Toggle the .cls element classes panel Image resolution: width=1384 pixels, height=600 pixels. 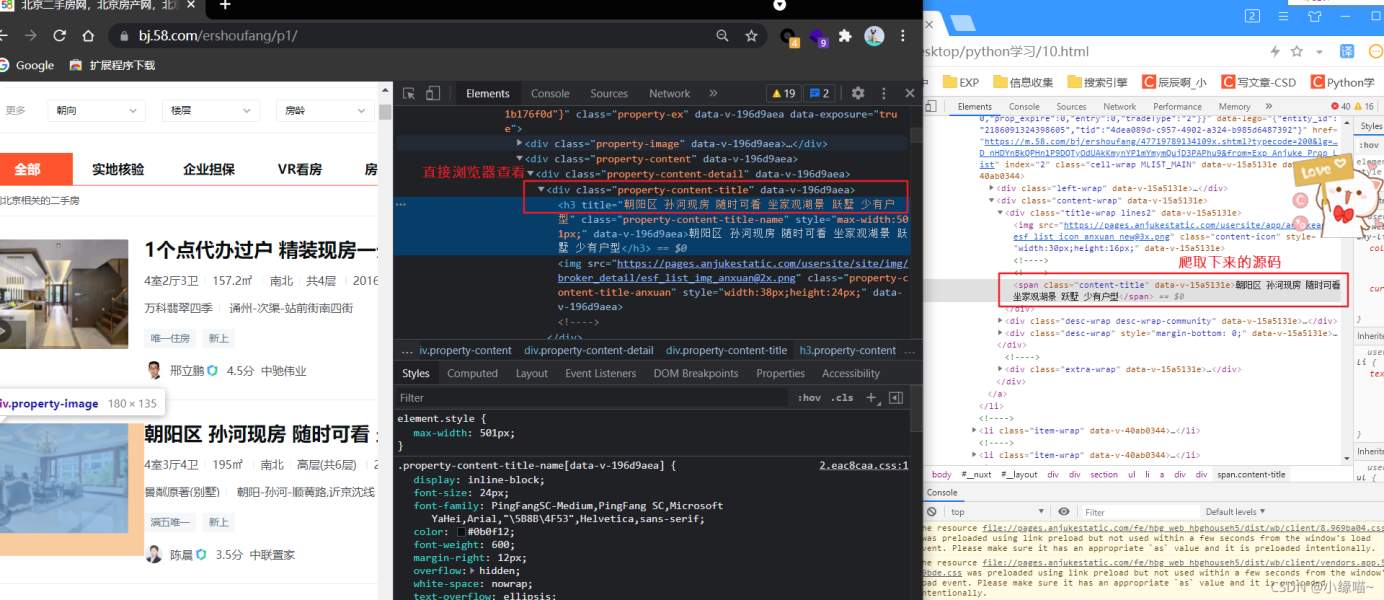click(842, 397)
